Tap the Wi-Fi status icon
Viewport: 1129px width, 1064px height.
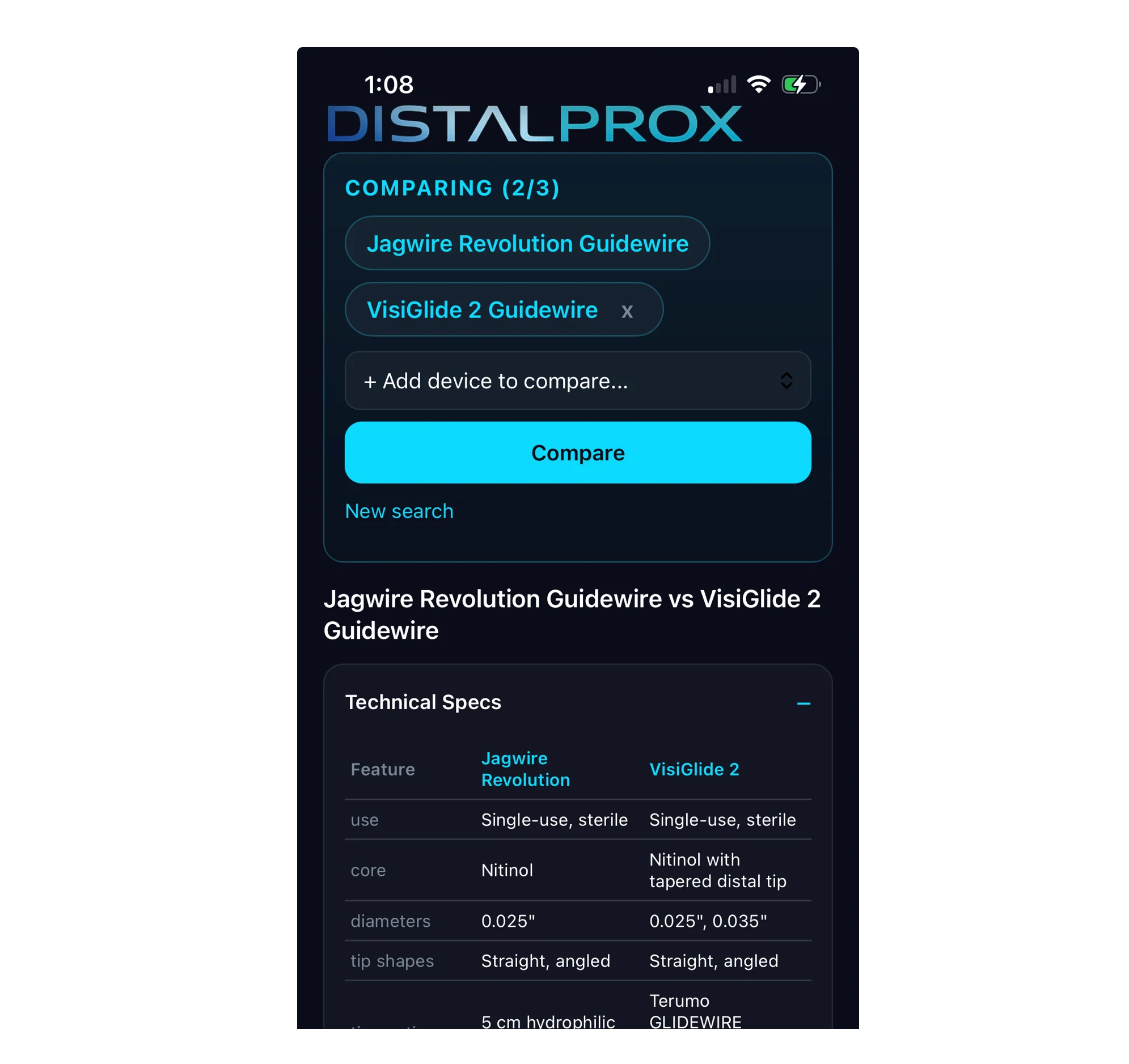tap(759, 84)
